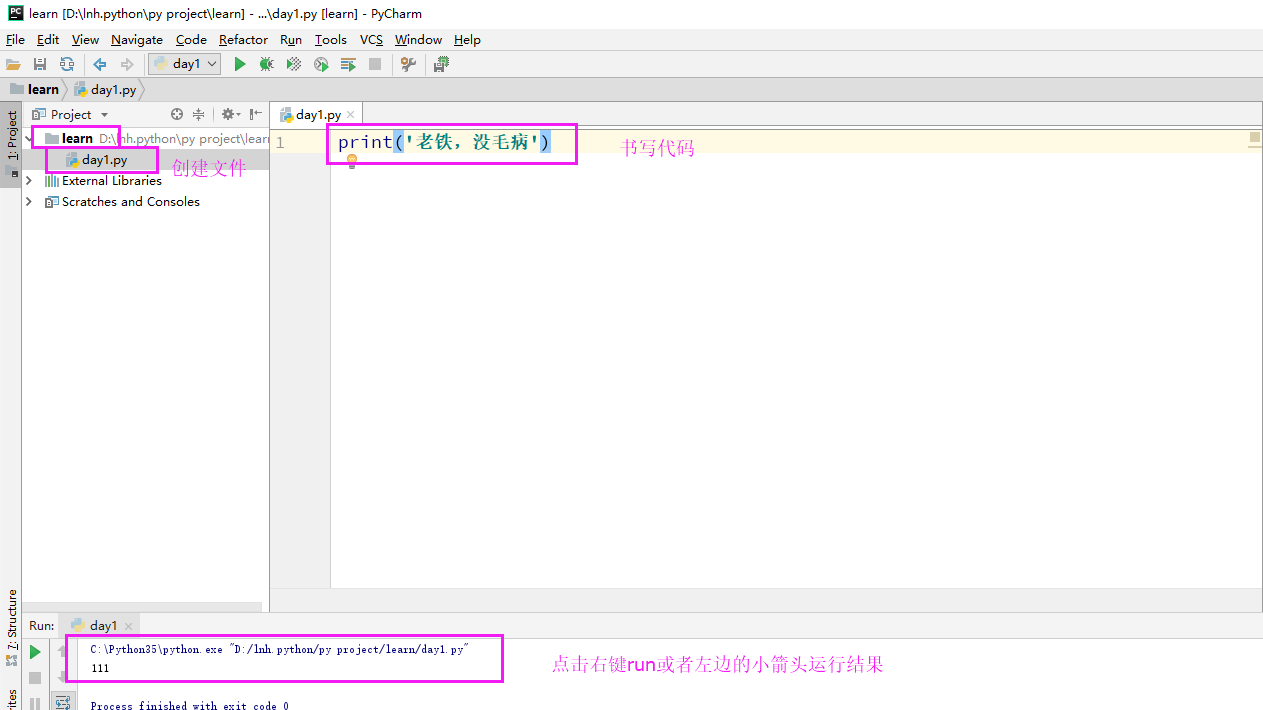Expand Scratches and Consoles node
The image size is (1263, 710).
(x=28, y=202)
